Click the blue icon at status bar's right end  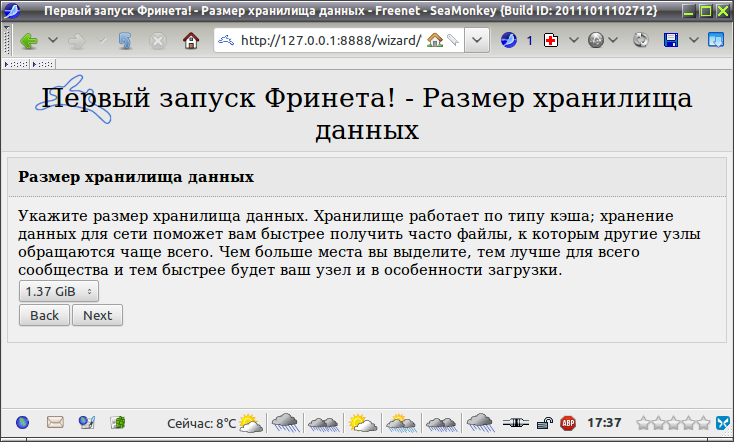pos(723,423)
